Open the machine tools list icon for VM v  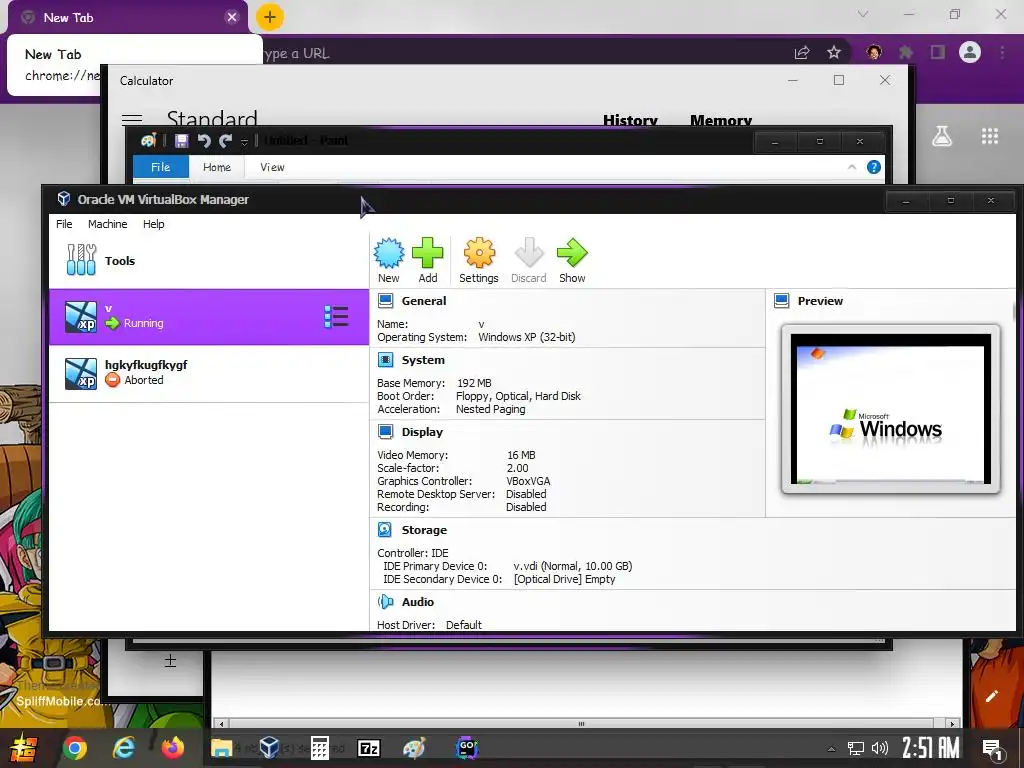[336, 317]
